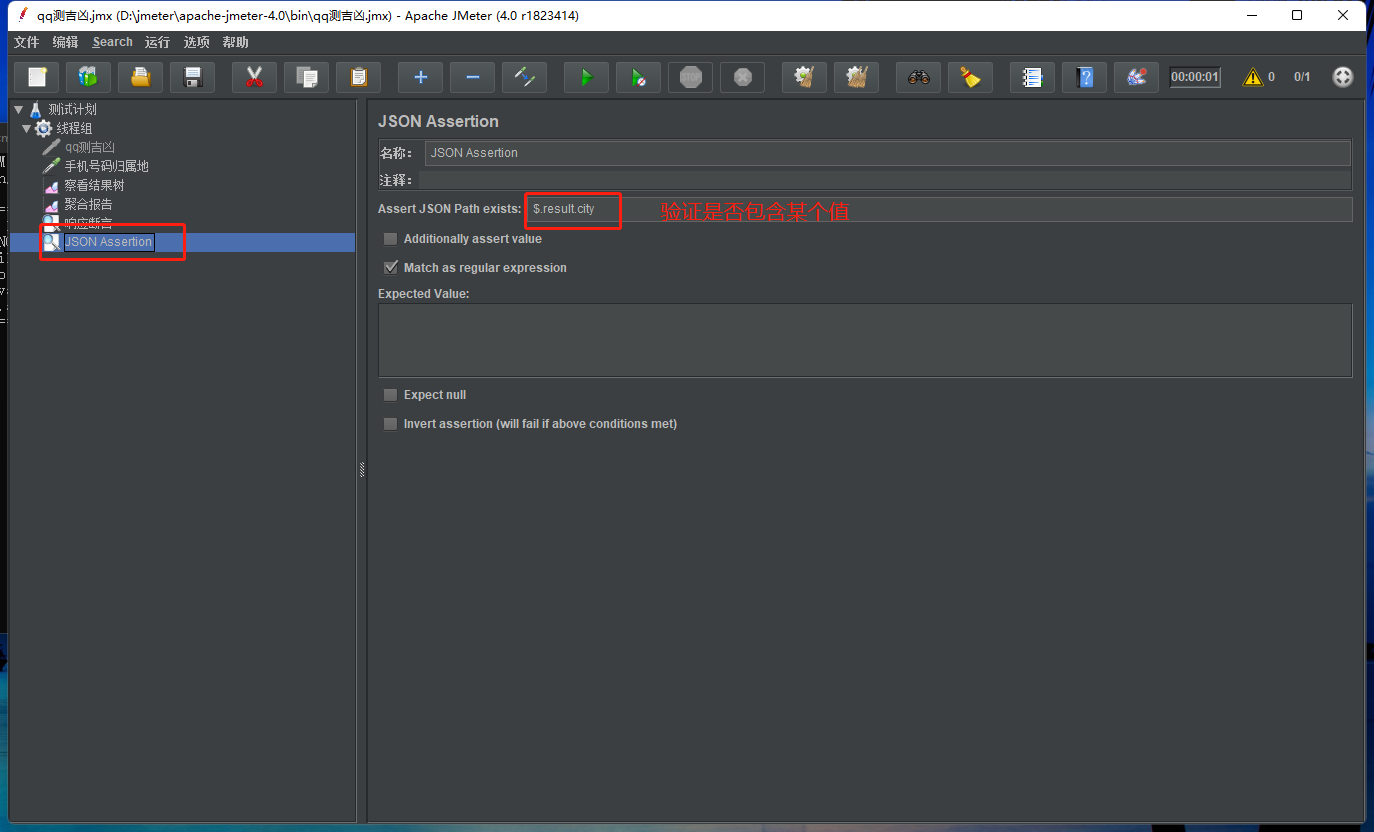
Task: Click the Assert JSON Path exists field
Action: coord(939,209)
